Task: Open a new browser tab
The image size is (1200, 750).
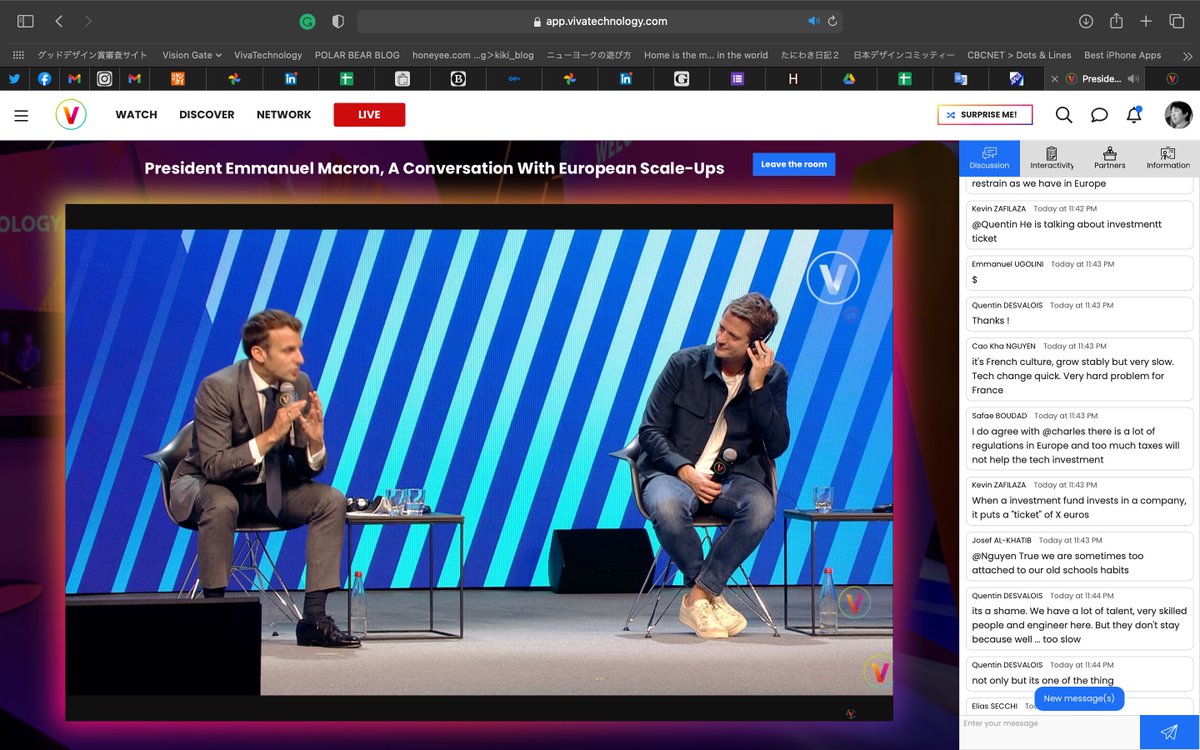Action: [x=1146, y=21]
